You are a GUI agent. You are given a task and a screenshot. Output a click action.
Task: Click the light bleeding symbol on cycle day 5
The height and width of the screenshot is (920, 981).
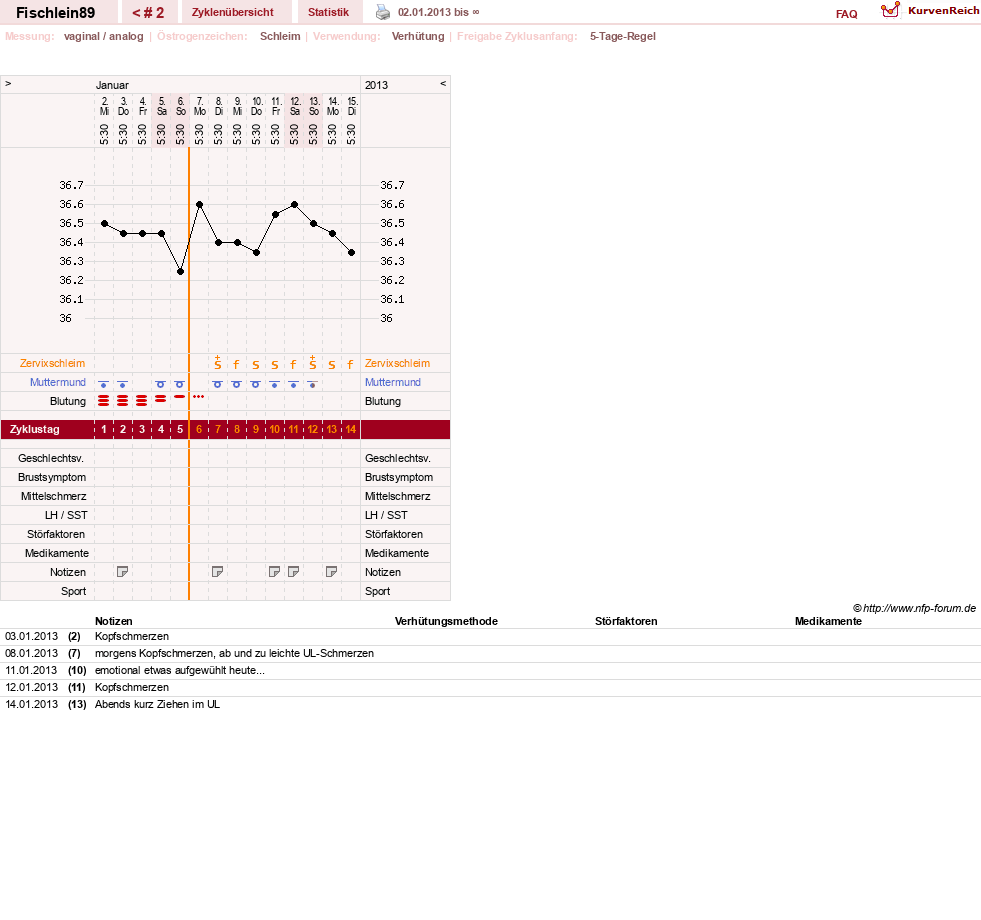point(180,397)
